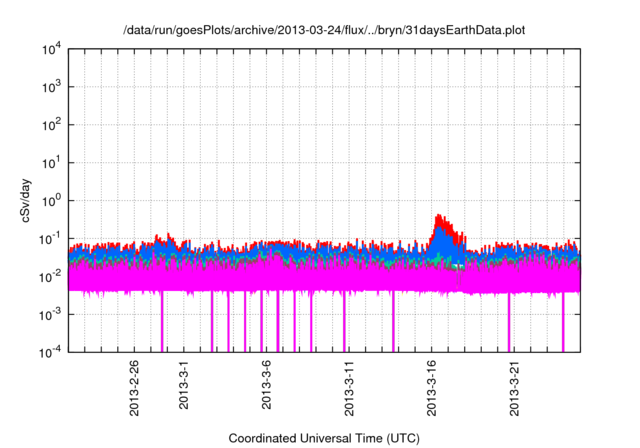Click the 10^-1 y-axis tick label
The height and width of the screenshot is (448, 640).
50,239
